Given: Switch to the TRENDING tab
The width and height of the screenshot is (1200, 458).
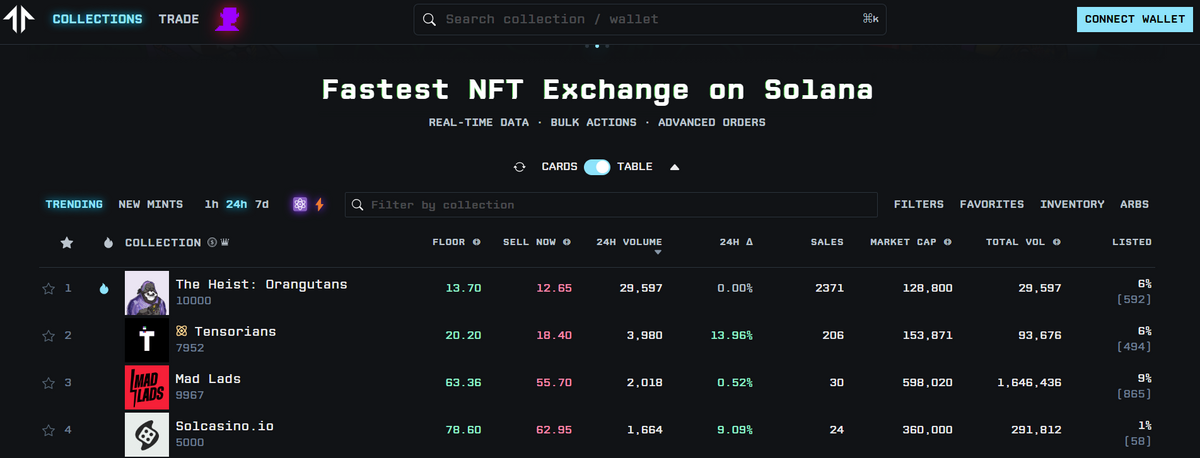Looking at the screenshot, I should click(x=74, y=204).
